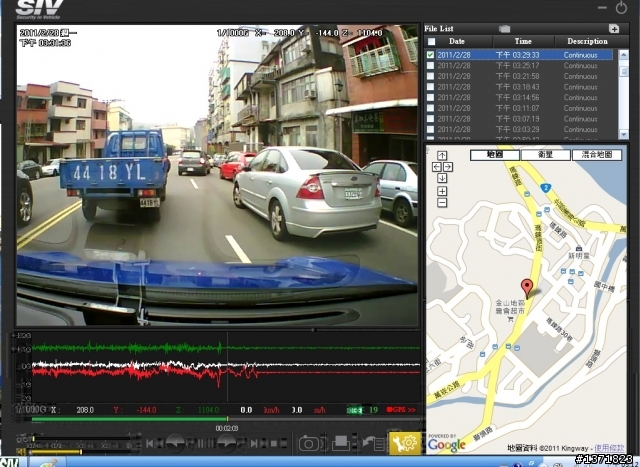640x467 pixels.
Task: Click the SIV logo in title bar
Action: [x=39, y=9]
